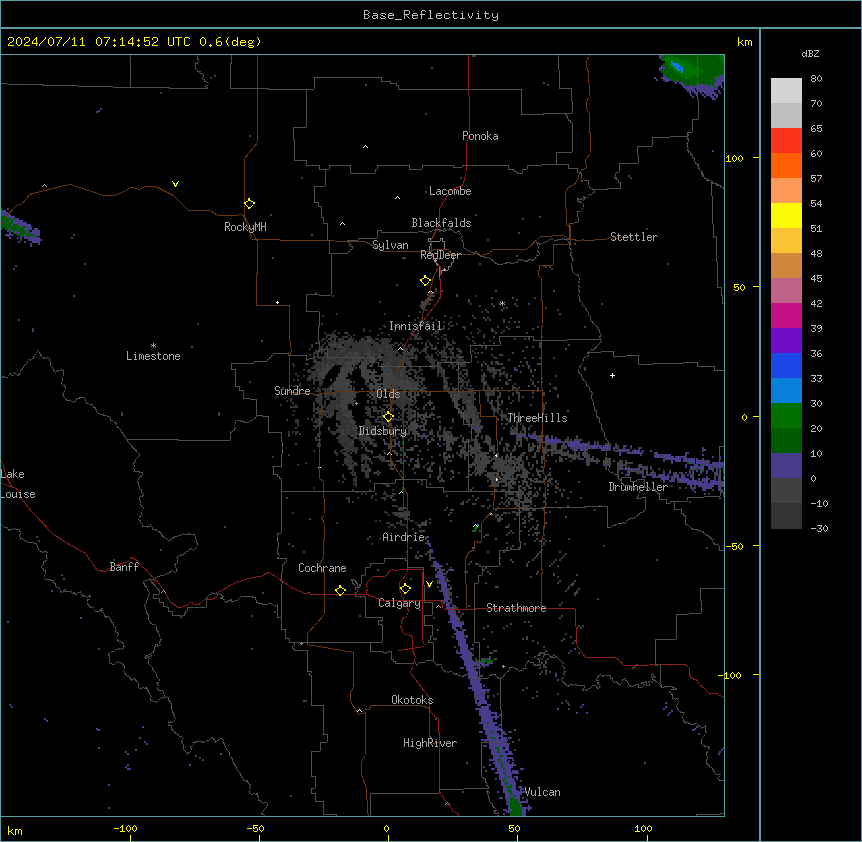The image size is (862, 842).
Task: Click the RockyMH label
Action: point(245,227)
